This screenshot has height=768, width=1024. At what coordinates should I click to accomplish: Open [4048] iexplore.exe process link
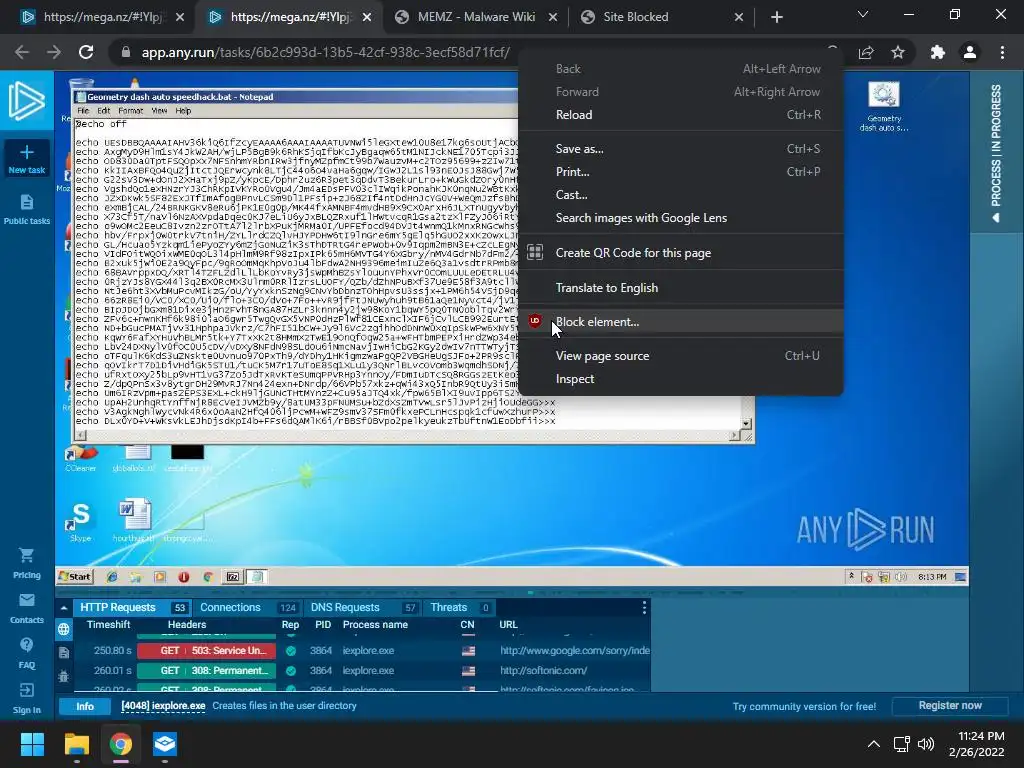[x=163, y=706]
